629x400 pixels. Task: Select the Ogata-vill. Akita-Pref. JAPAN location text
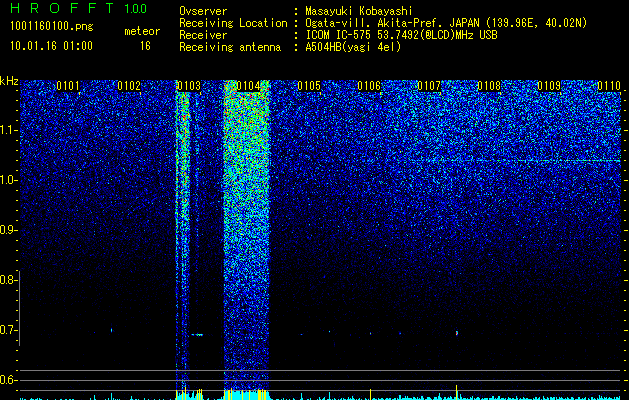point(446,23)
